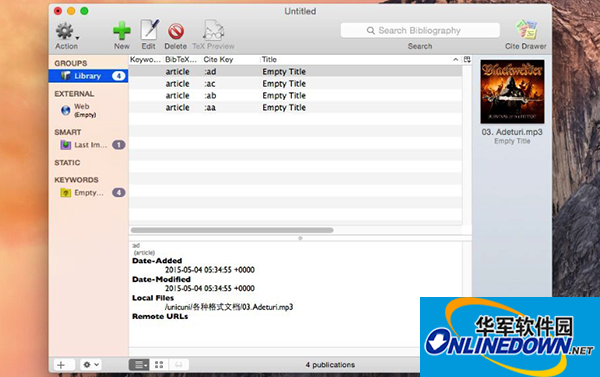Switch to grid view mode

tap(159, 365)
